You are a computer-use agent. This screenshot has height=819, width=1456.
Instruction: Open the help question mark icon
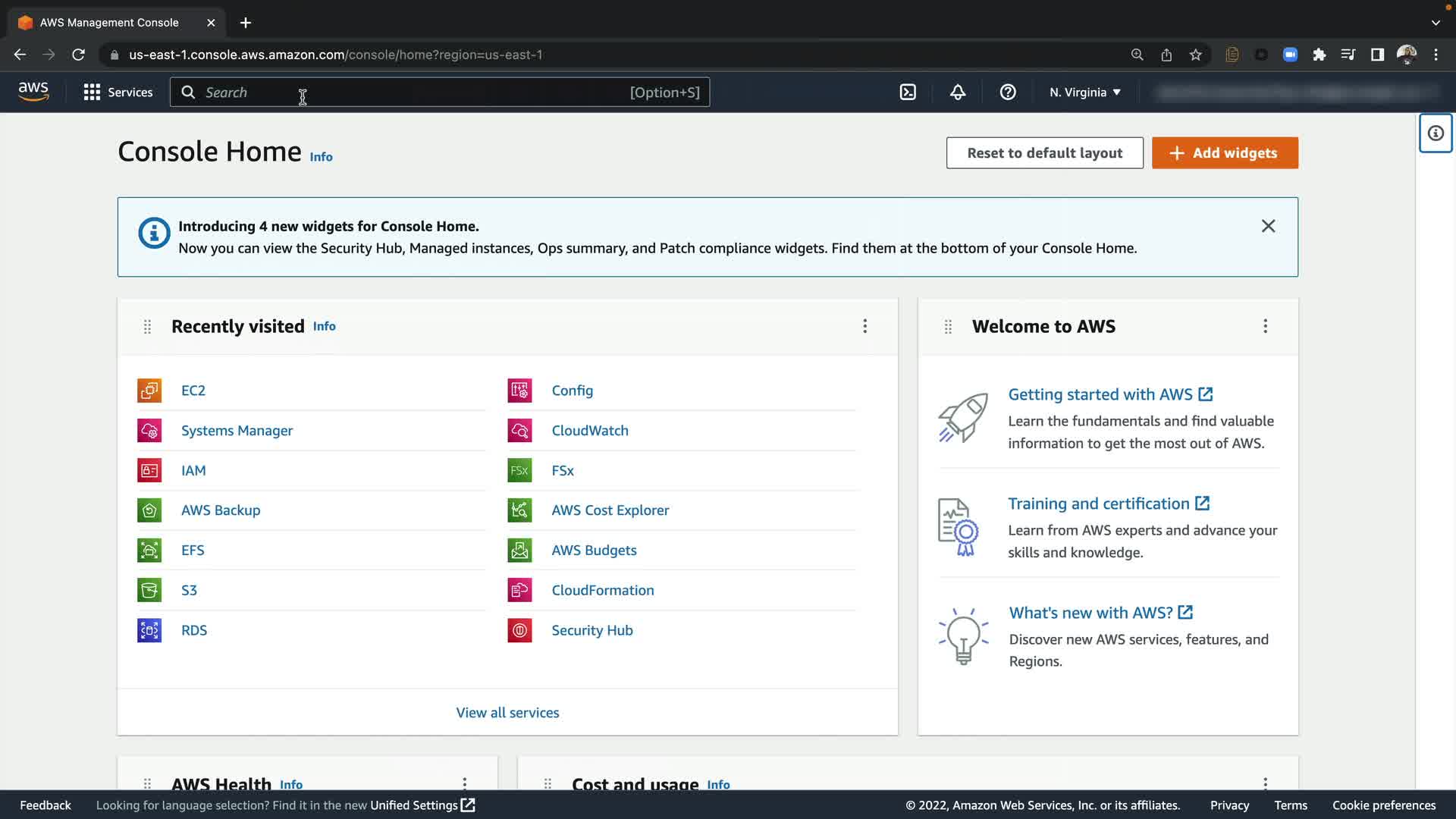click(1008, 93)
